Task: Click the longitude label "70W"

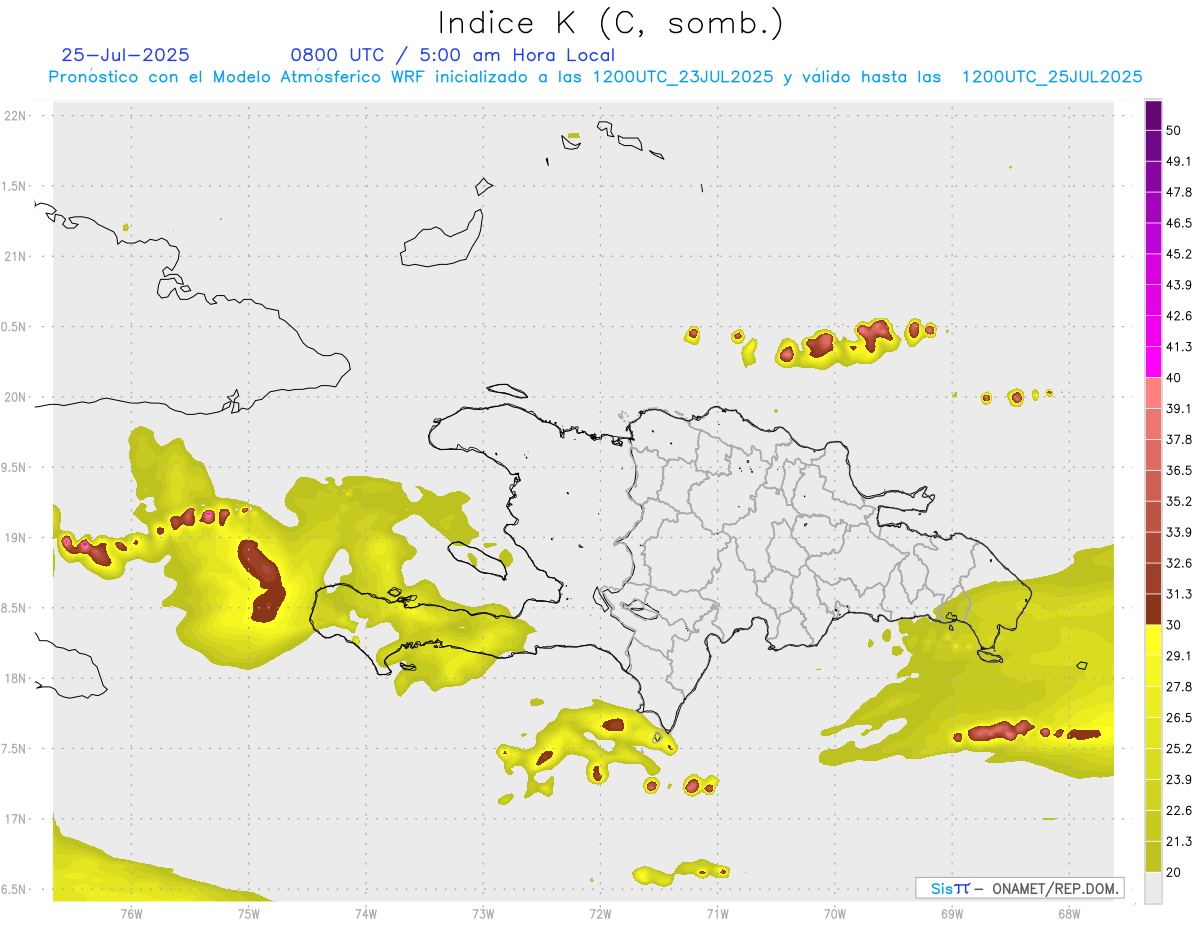Action: tap(835, 914)
